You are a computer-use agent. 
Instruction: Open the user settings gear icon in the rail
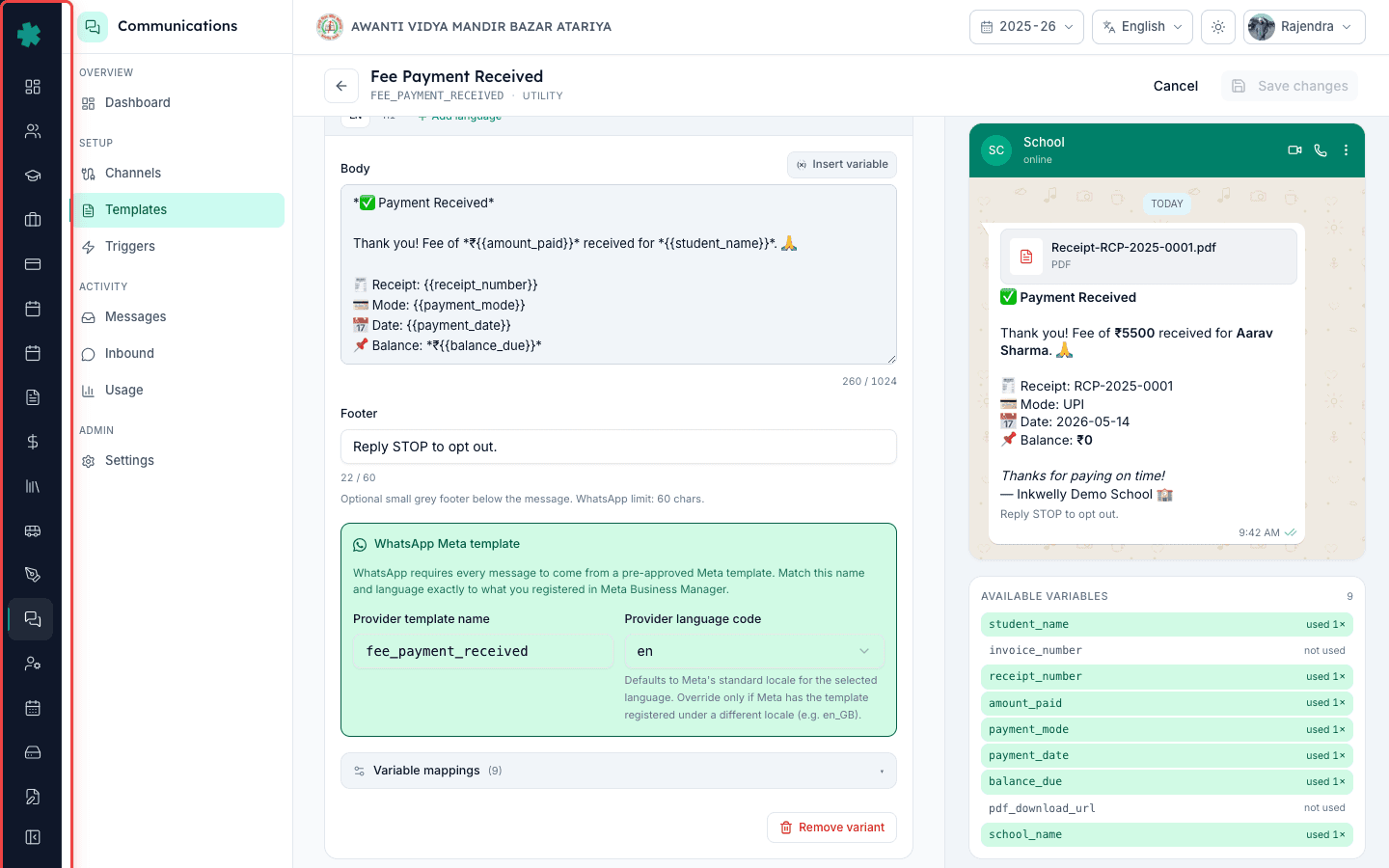click(x=33, y=664)
